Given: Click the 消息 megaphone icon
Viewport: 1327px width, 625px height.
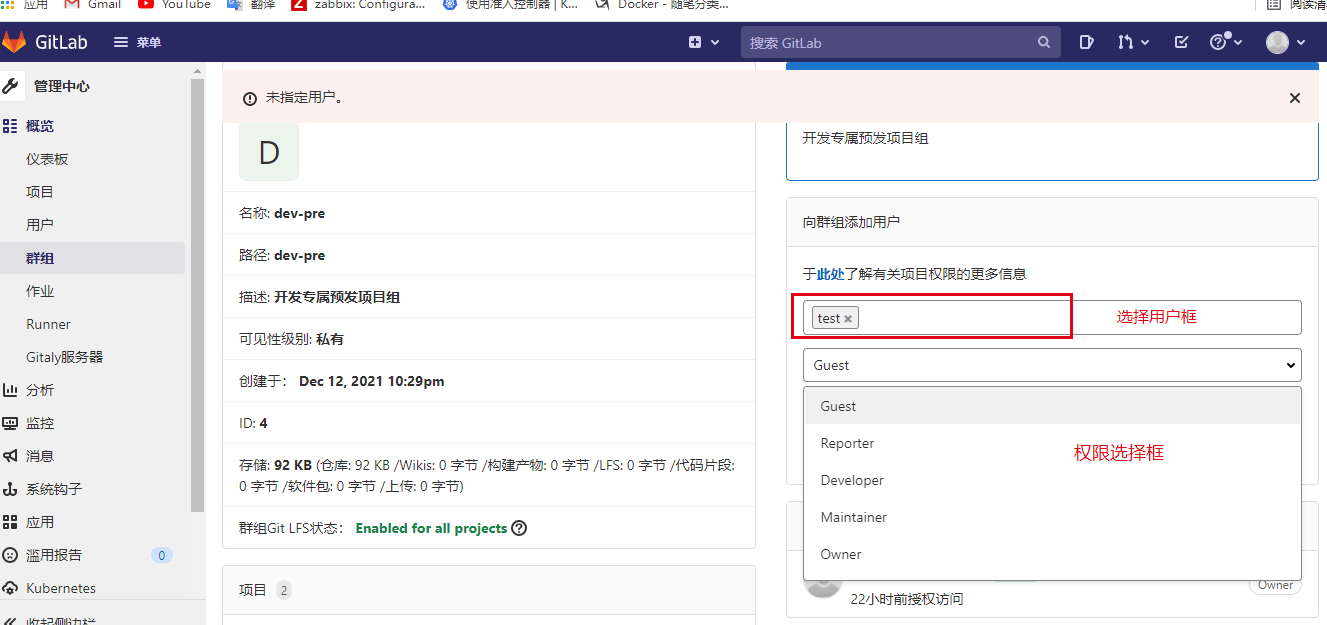Looking at the screenshot, I should [x=10, y=456].
